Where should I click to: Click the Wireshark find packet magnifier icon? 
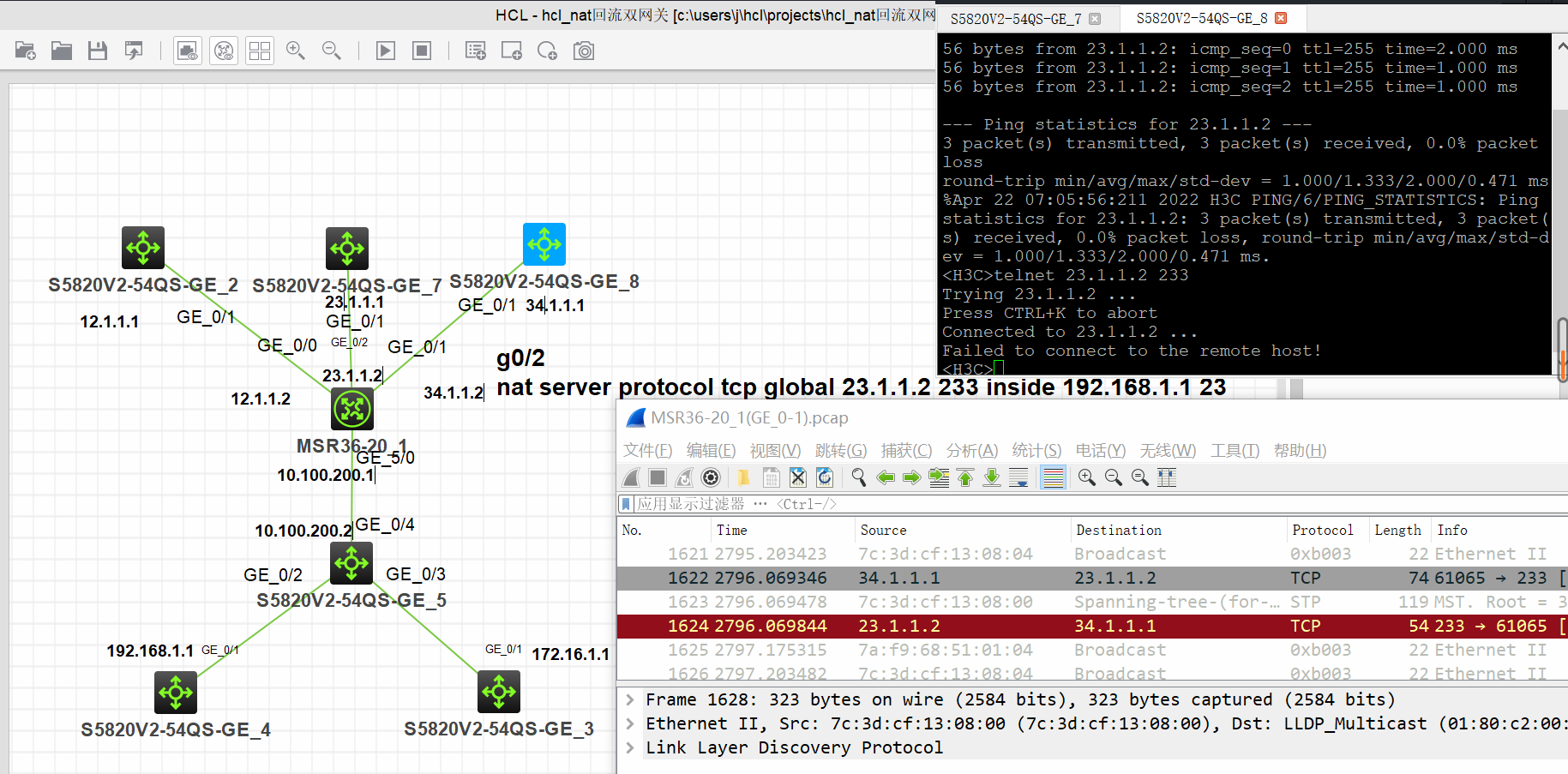pos(858,477)
